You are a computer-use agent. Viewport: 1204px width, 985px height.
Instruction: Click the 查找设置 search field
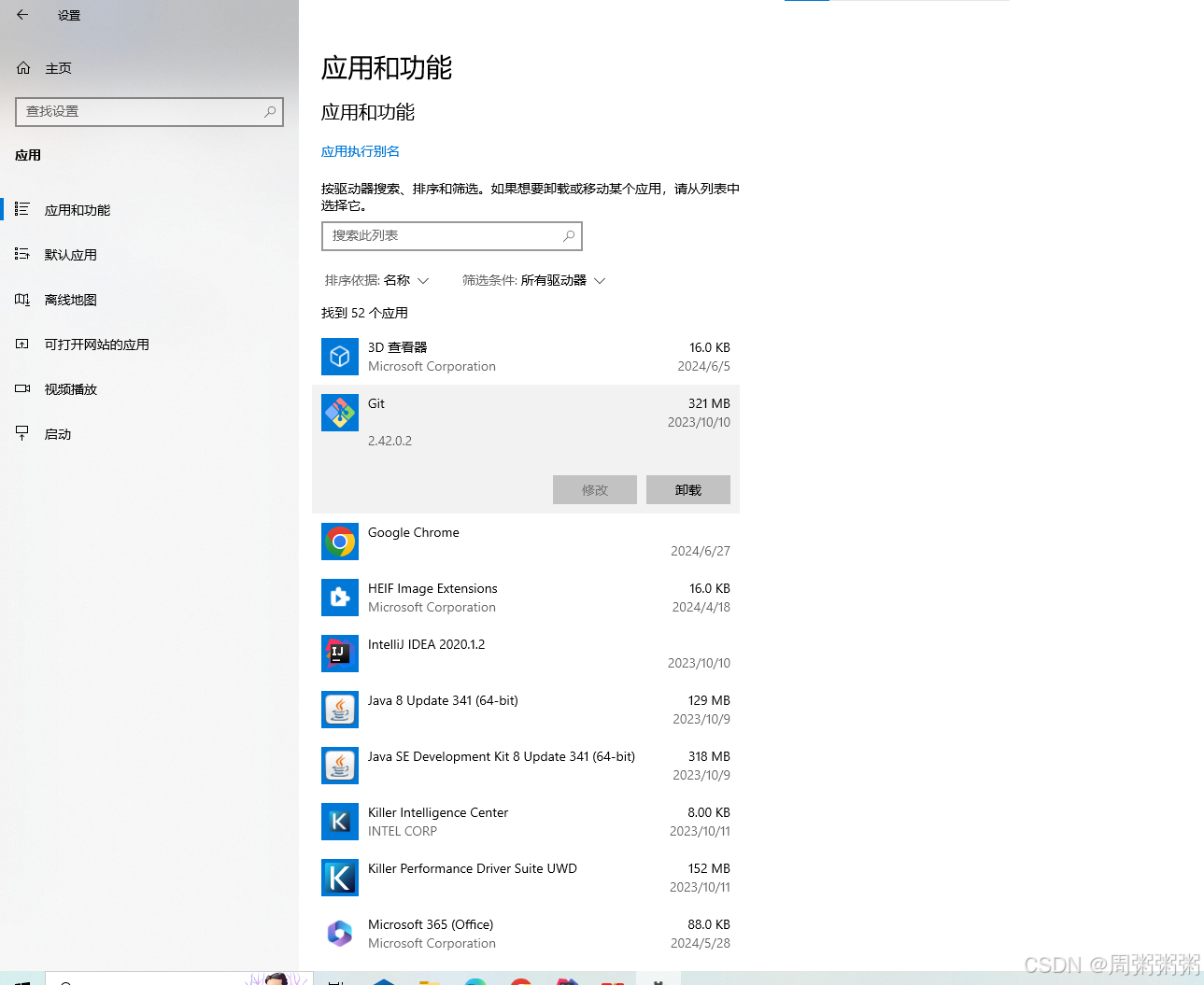[x=149, y=112]
